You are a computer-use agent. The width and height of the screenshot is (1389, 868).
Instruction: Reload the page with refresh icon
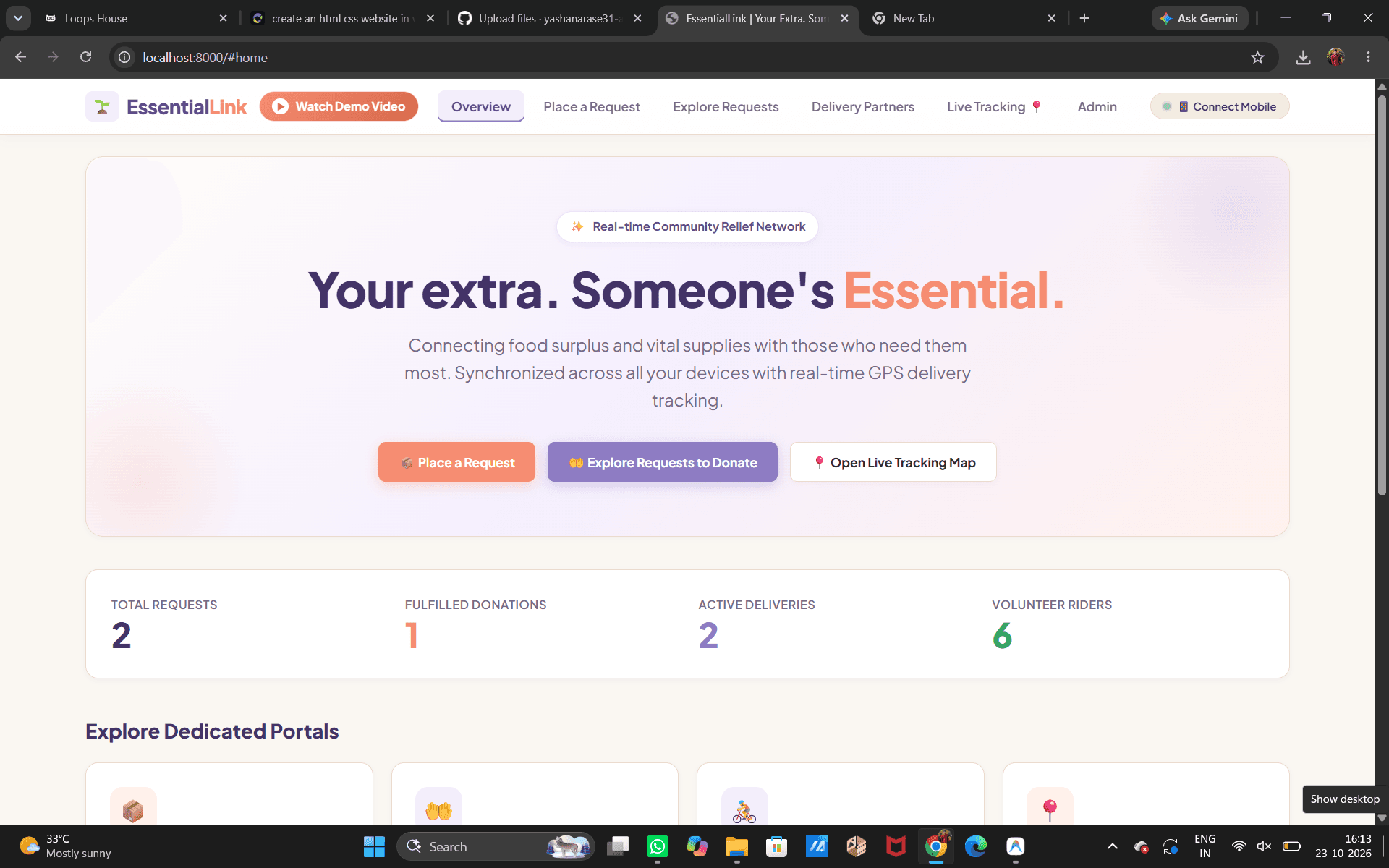(x=85, y=57)
